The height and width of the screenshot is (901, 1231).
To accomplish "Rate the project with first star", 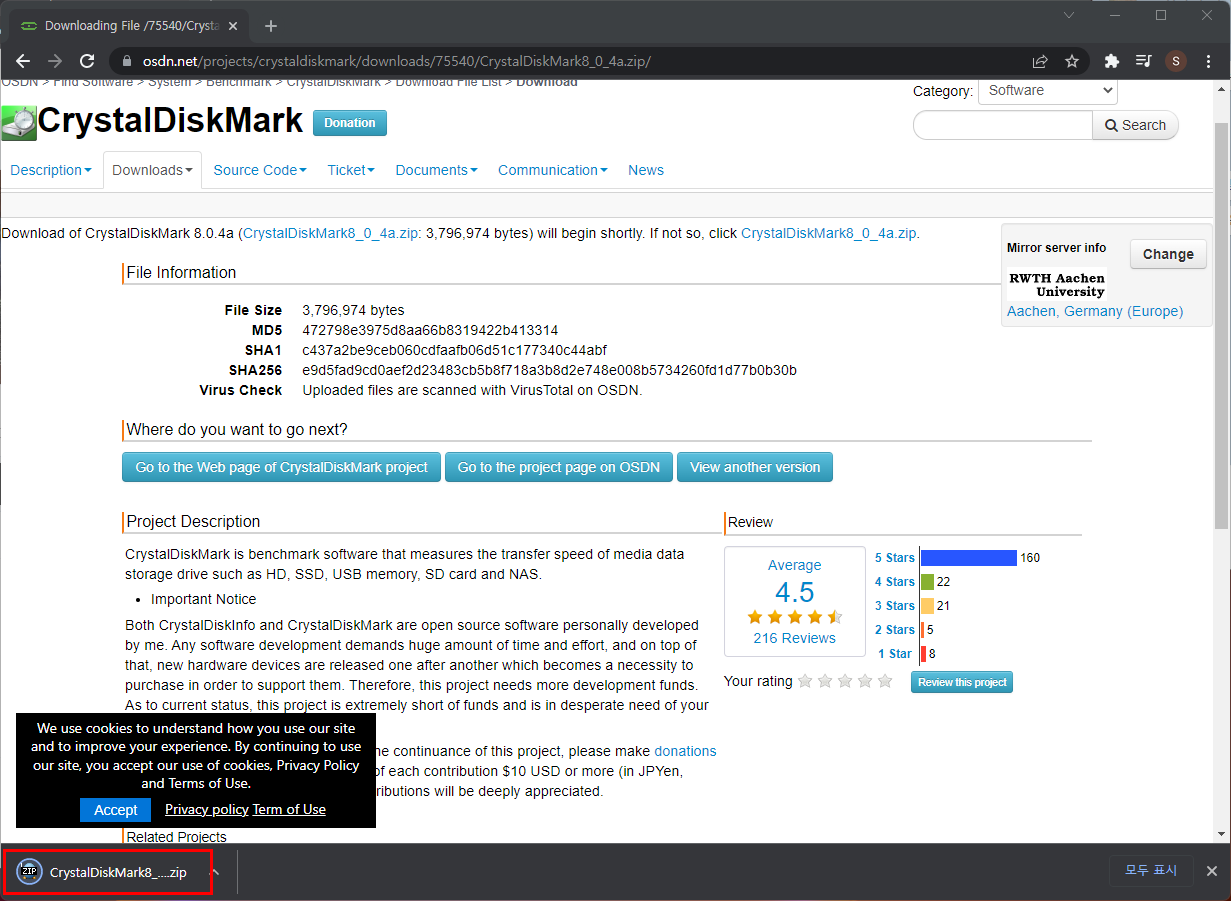I will tap(805, 681).
